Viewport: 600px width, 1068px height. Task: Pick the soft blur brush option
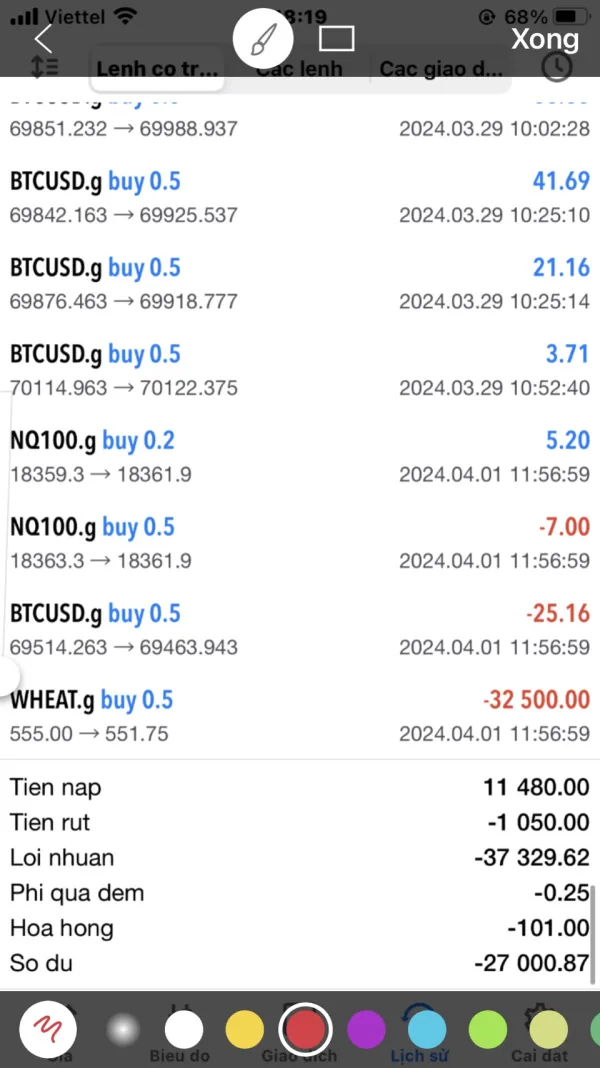coord(122,1028)
